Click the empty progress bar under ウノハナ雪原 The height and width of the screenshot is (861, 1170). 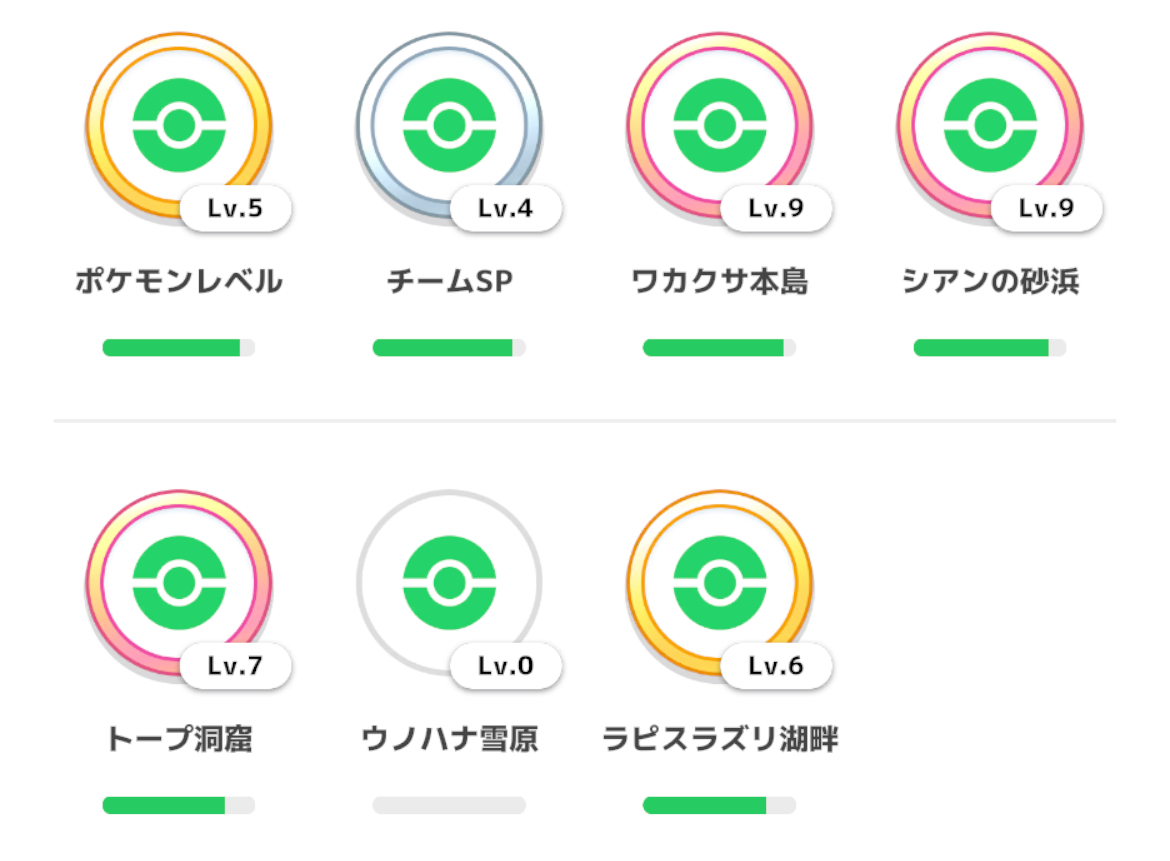pyautogui.click(x=449, y=805)
